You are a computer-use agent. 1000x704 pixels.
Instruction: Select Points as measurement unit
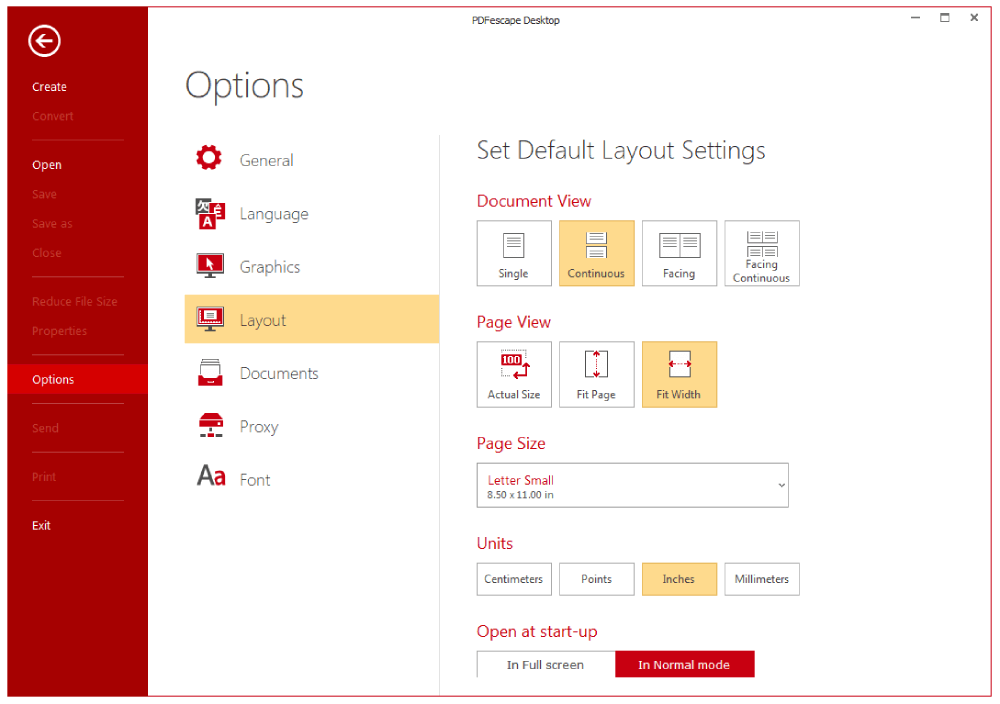point(596,579)
